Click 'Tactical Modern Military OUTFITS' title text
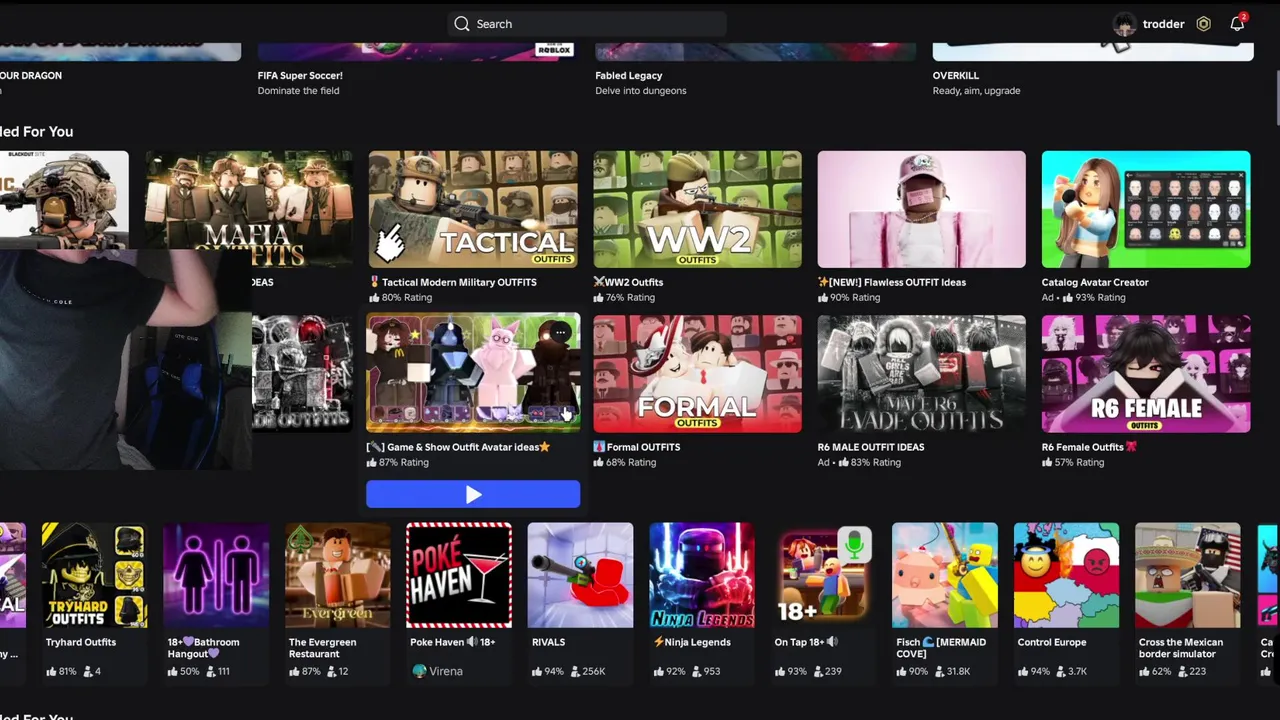The image size is (1280, 720). [459, 282]
